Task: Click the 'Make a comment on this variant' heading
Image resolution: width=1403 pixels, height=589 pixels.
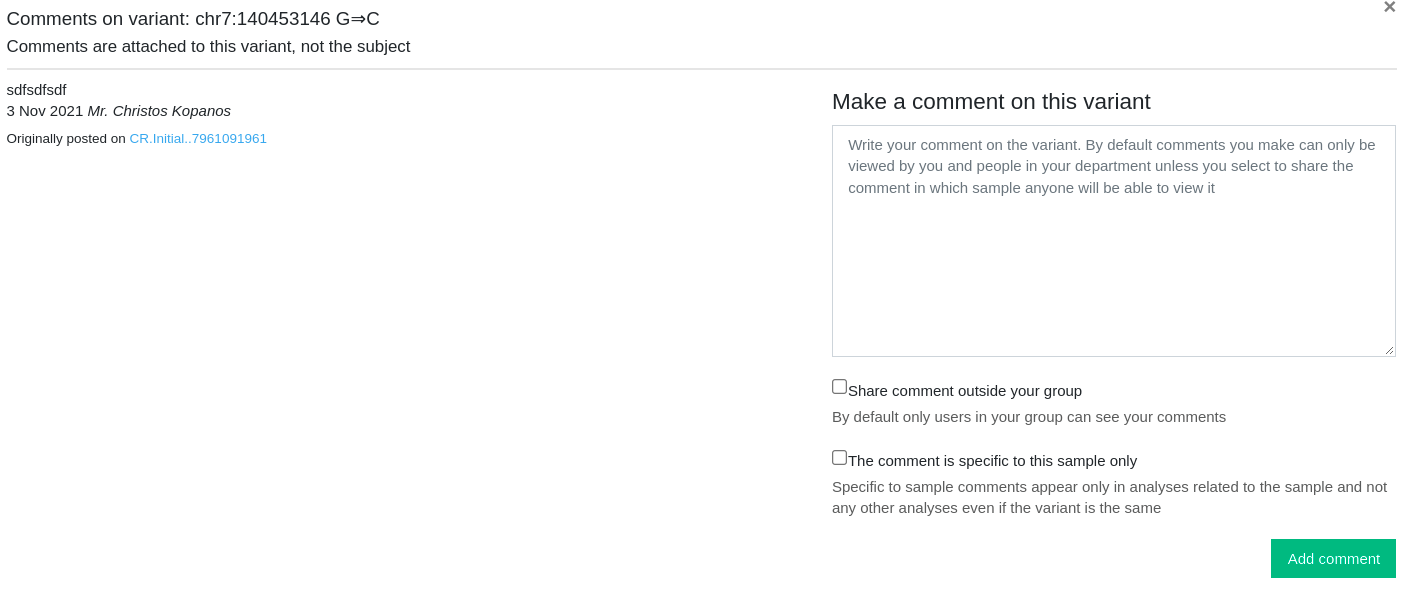Action: point(991,102)
